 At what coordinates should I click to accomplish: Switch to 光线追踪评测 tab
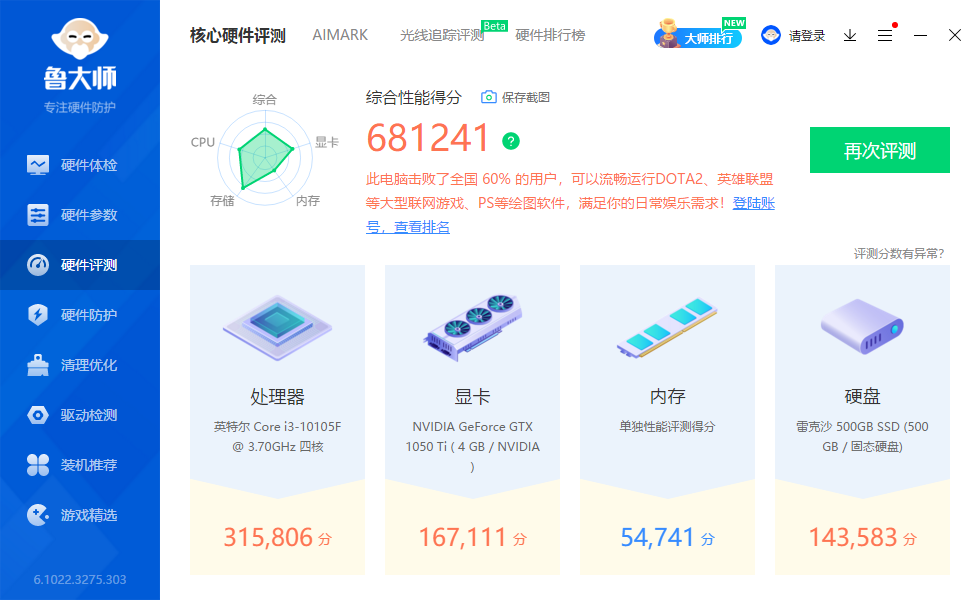(x=442, y=36)
